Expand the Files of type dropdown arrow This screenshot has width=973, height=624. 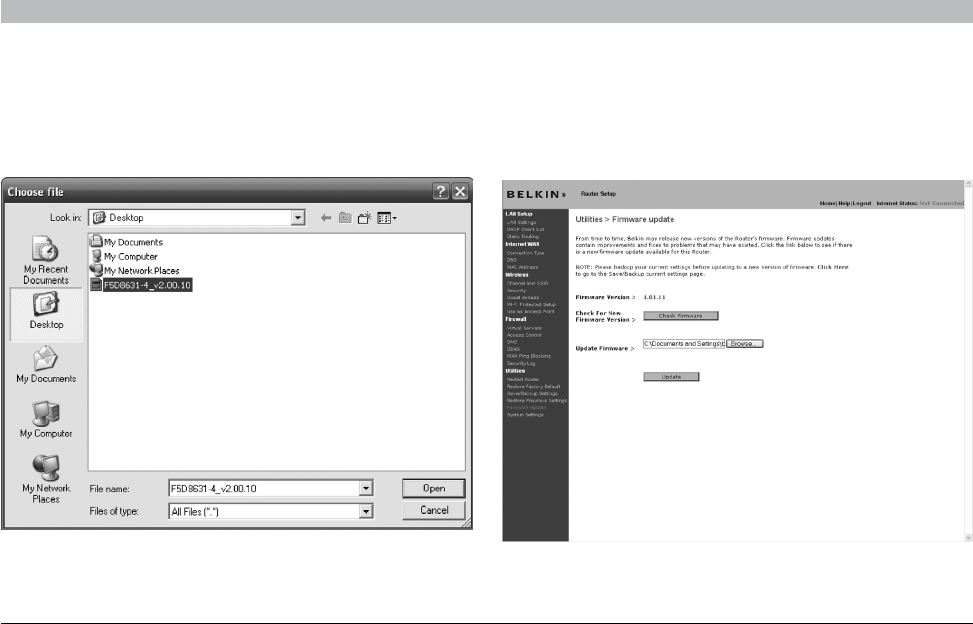[366, 511]
